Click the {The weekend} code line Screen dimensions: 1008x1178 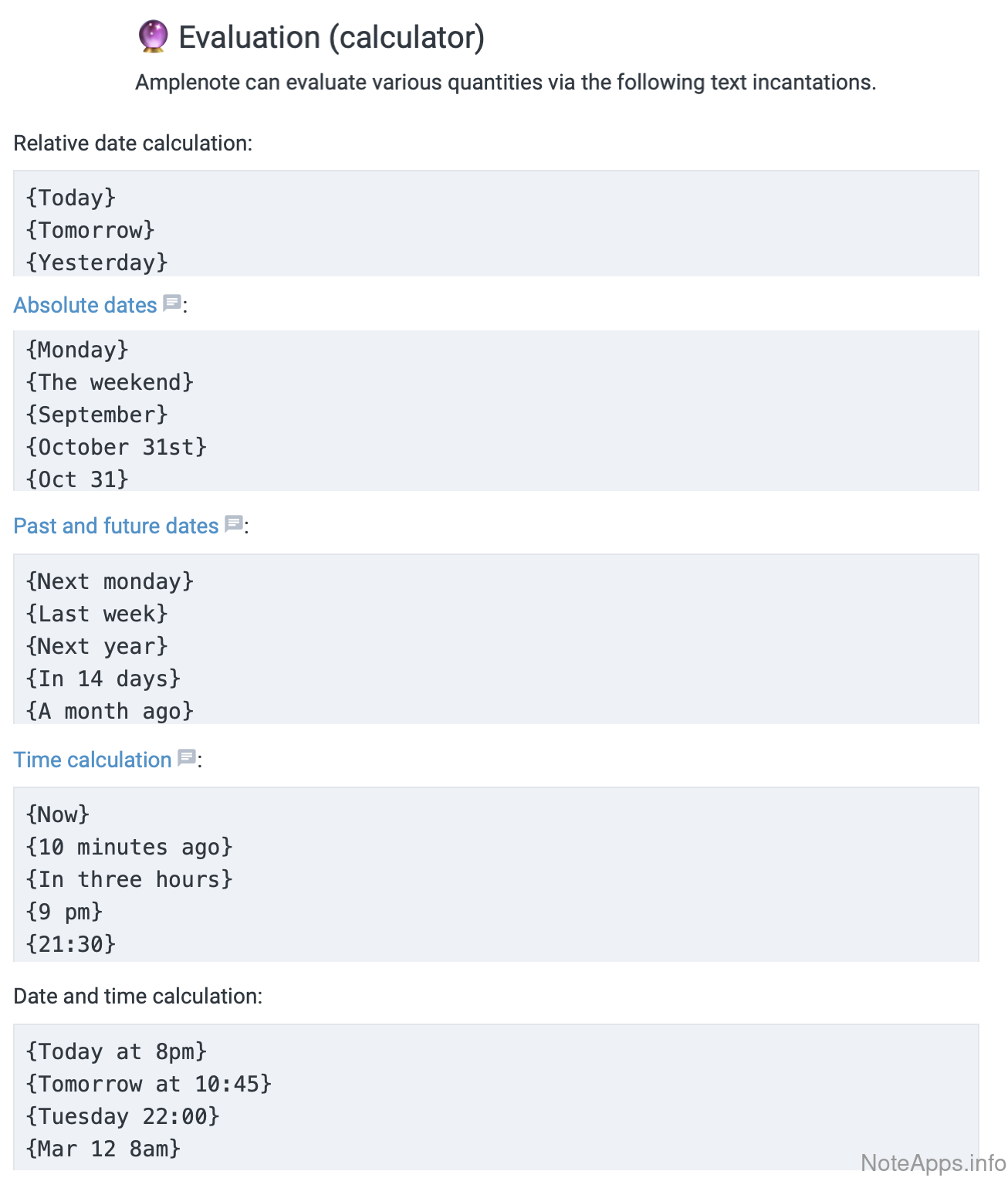[110, 382]
